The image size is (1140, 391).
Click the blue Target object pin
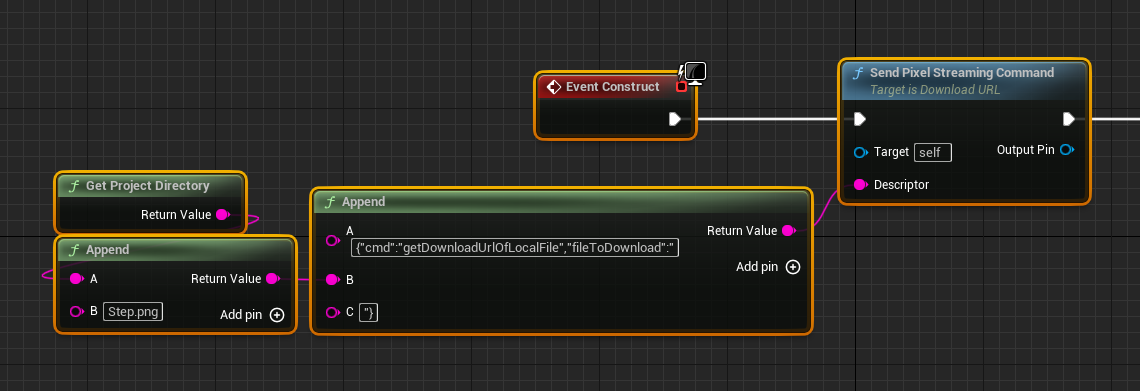click(x=862, y=152)
